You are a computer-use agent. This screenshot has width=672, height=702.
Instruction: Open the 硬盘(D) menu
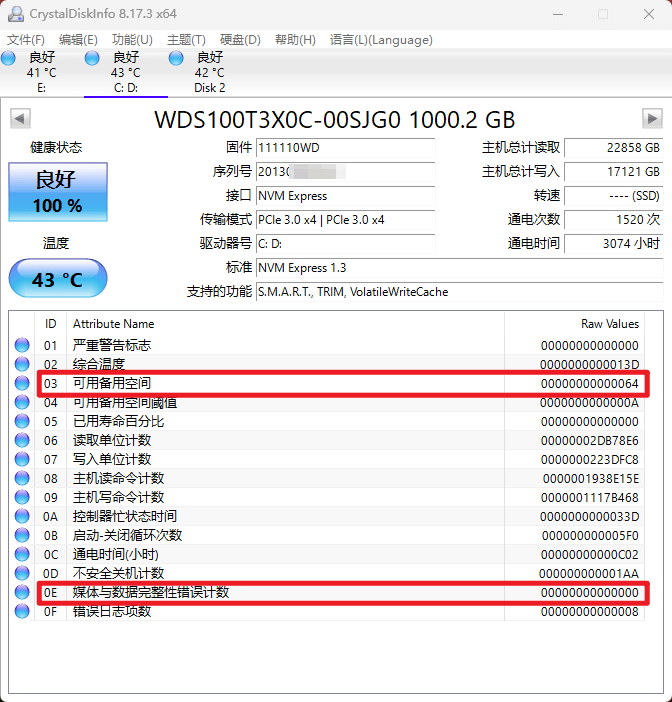[x=240, y=40]
